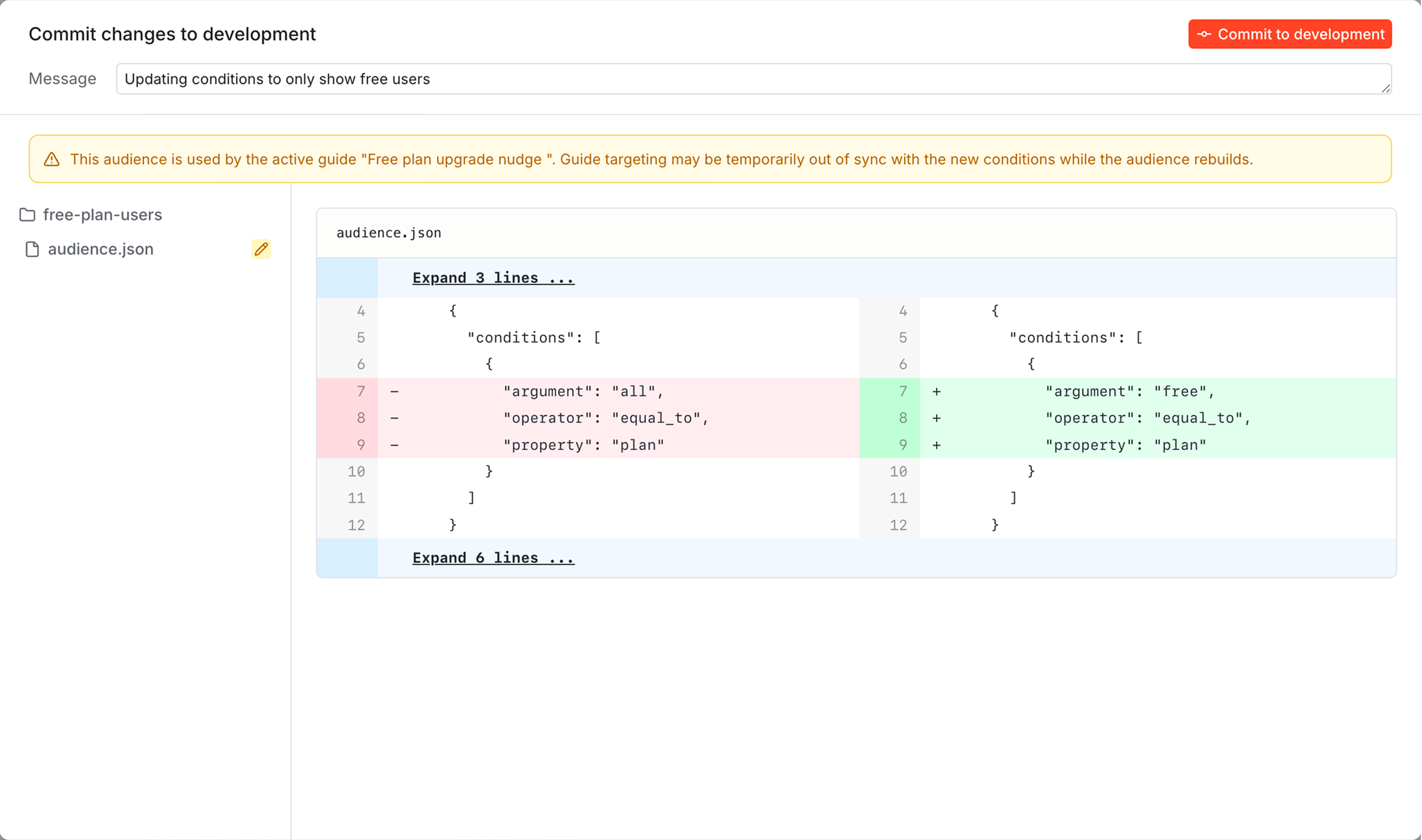Click left pane "conditions": [ line

[588, 338]
